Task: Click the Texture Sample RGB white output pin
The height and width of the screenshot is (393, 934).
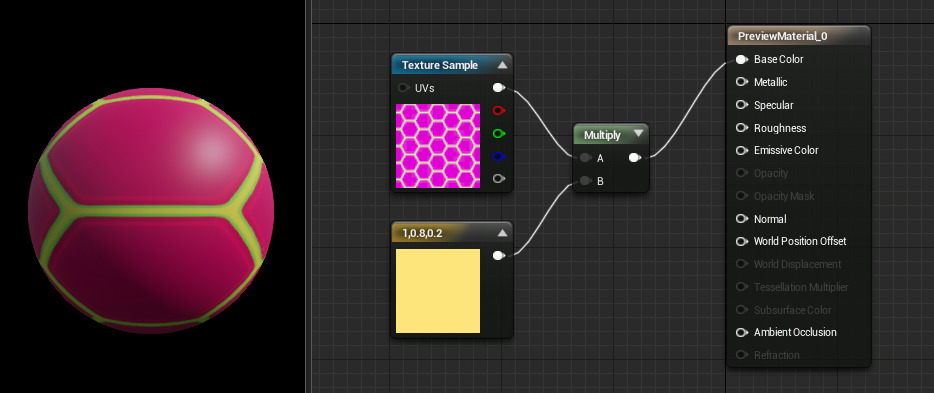Action: coord(499,88)
